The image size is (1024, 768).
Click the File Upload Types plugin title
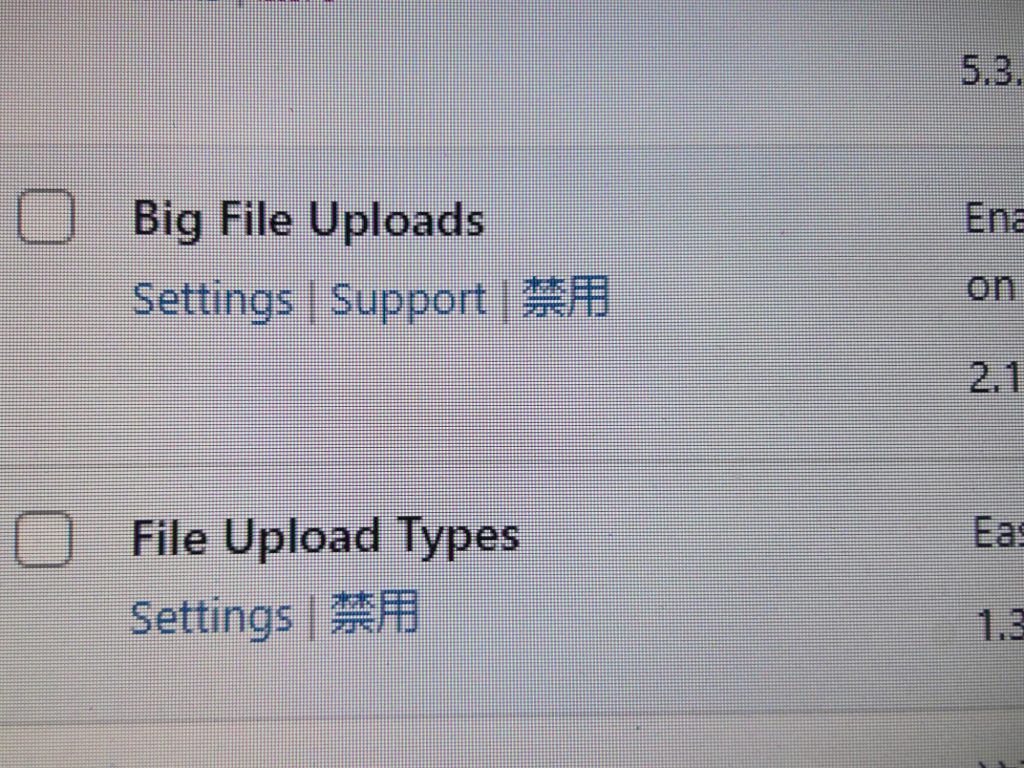(325, 537)
